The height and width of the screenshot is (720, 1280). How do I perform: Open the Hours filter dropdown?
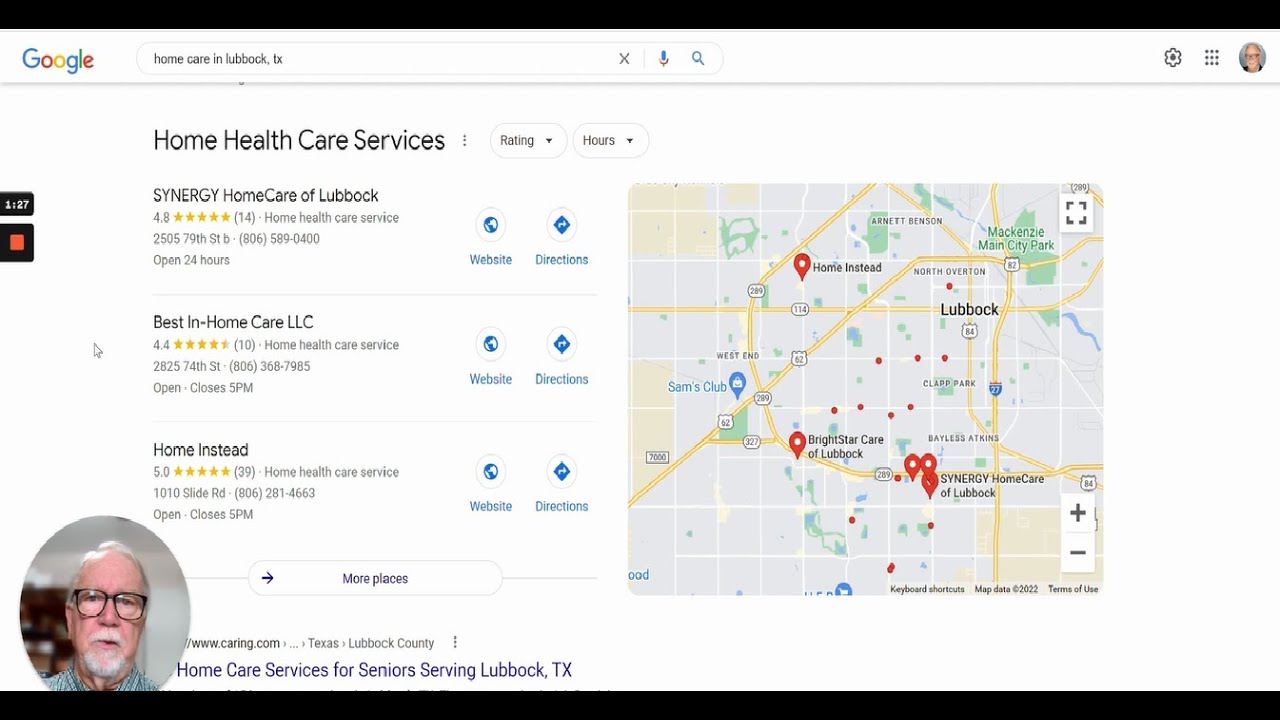tap(610, 141)
